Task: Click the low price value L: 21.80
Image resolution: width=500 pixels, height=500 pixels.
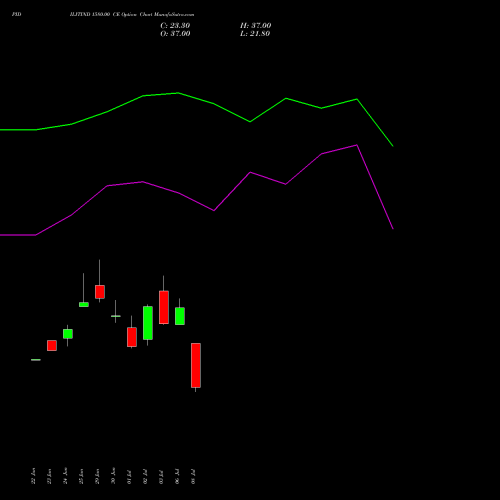Action: coord(255,34)
